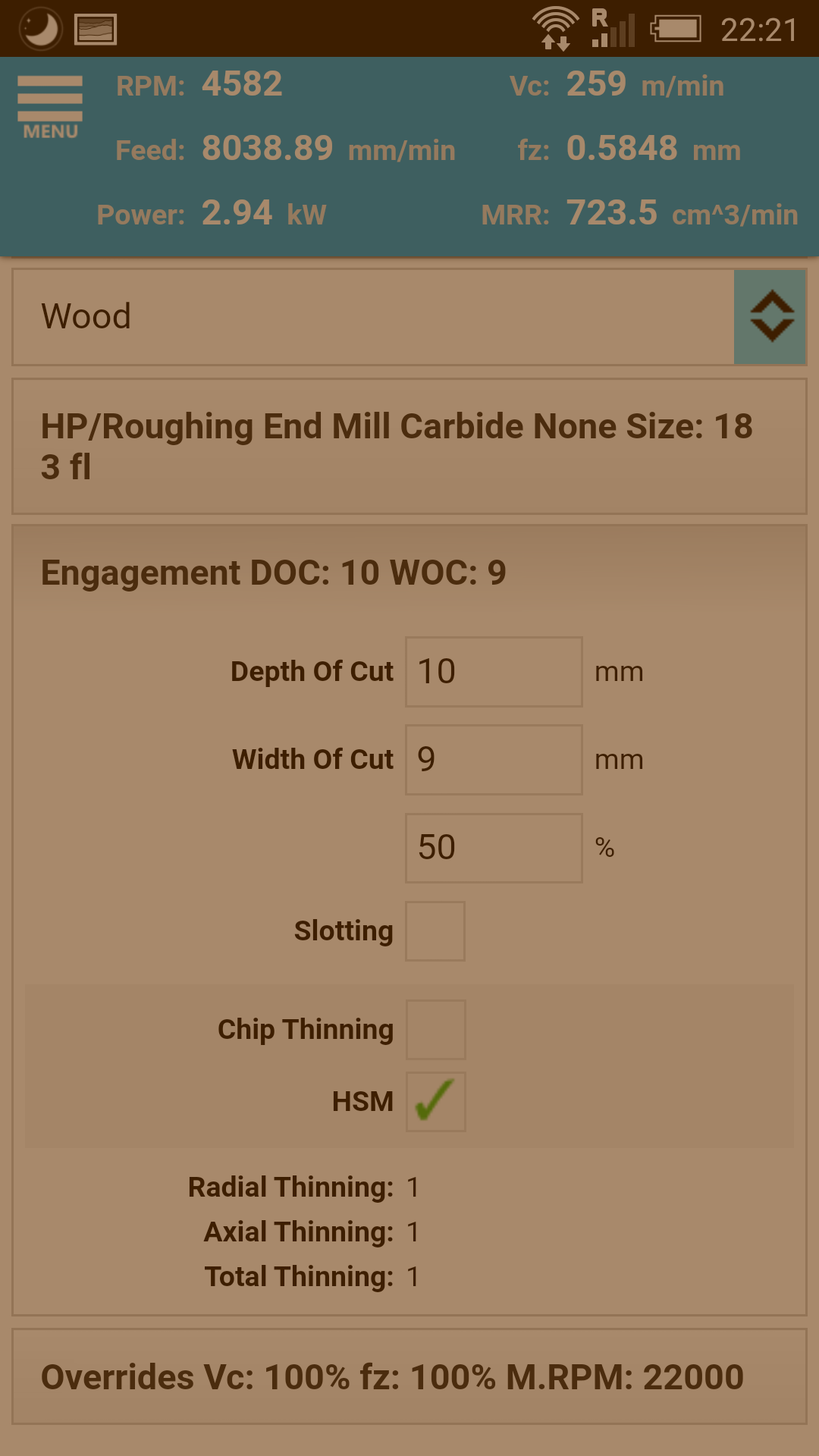Tap the picture notification icon in status bar

(x=96, y=30)
